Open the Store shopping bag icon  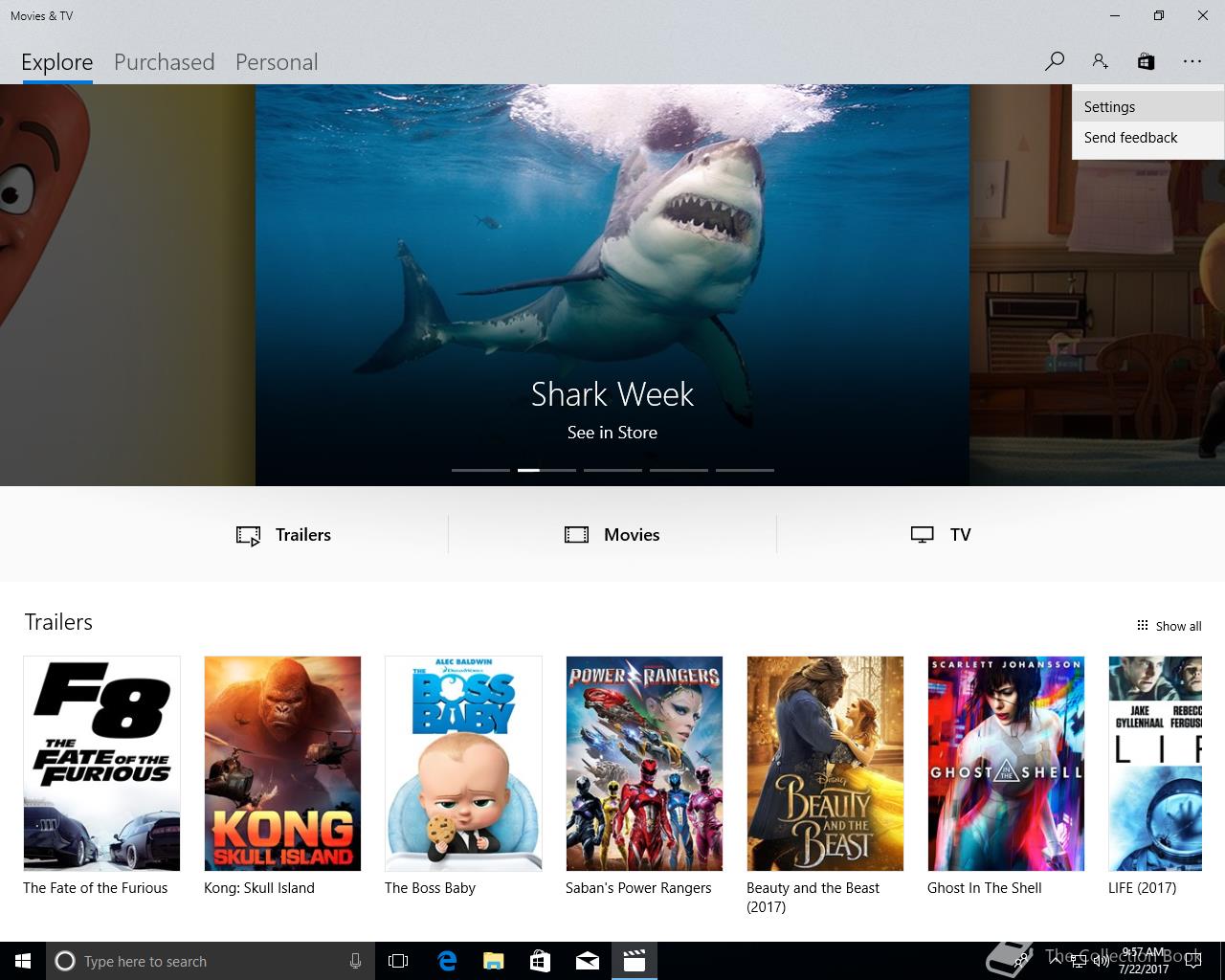tap(1146, 61)
